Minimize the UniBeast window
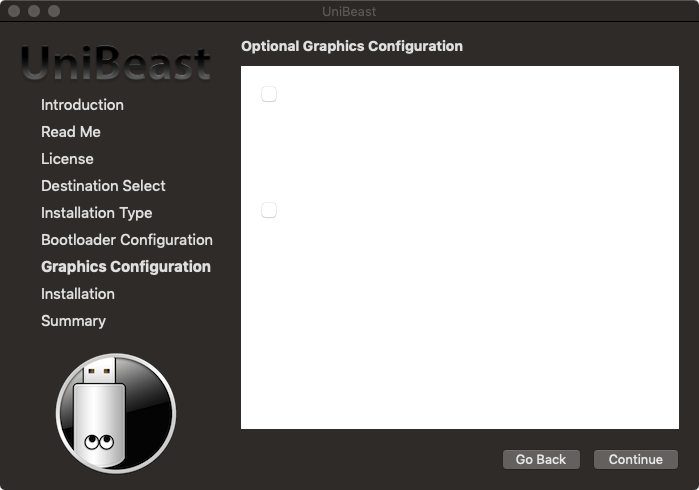This screenshot has width=699, height=490. pos(34,11)
